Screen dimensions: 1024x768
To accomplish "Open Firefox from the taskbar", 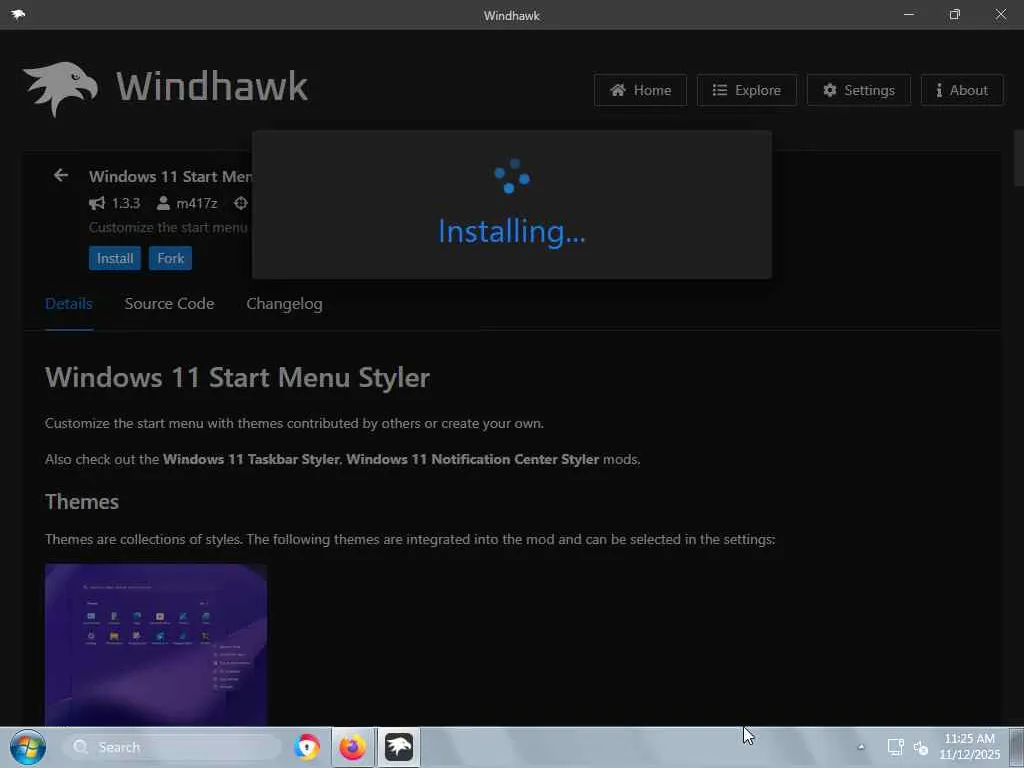I will point(353,747).
